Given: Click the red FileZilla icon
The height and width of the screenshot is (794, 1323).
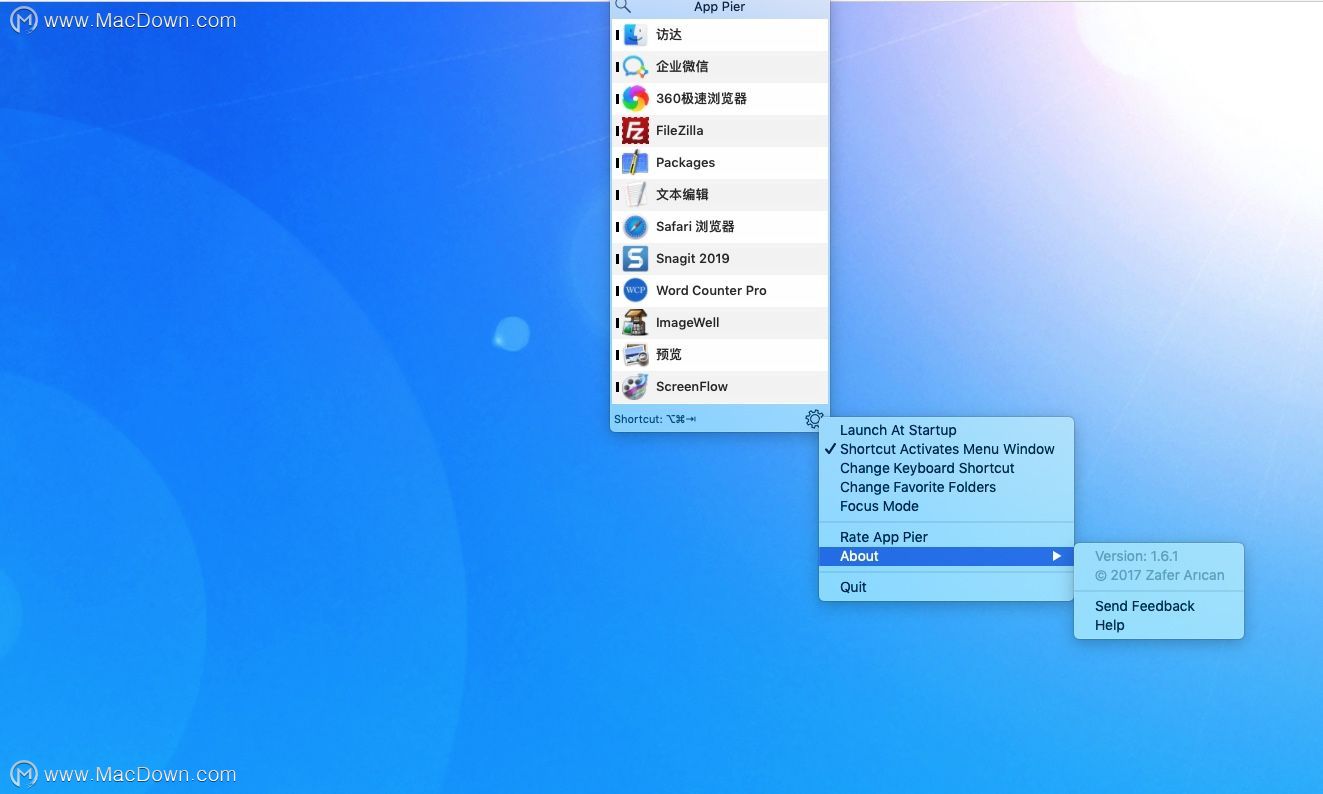Looking at the screenshot, I should click(x=635, y=131).
